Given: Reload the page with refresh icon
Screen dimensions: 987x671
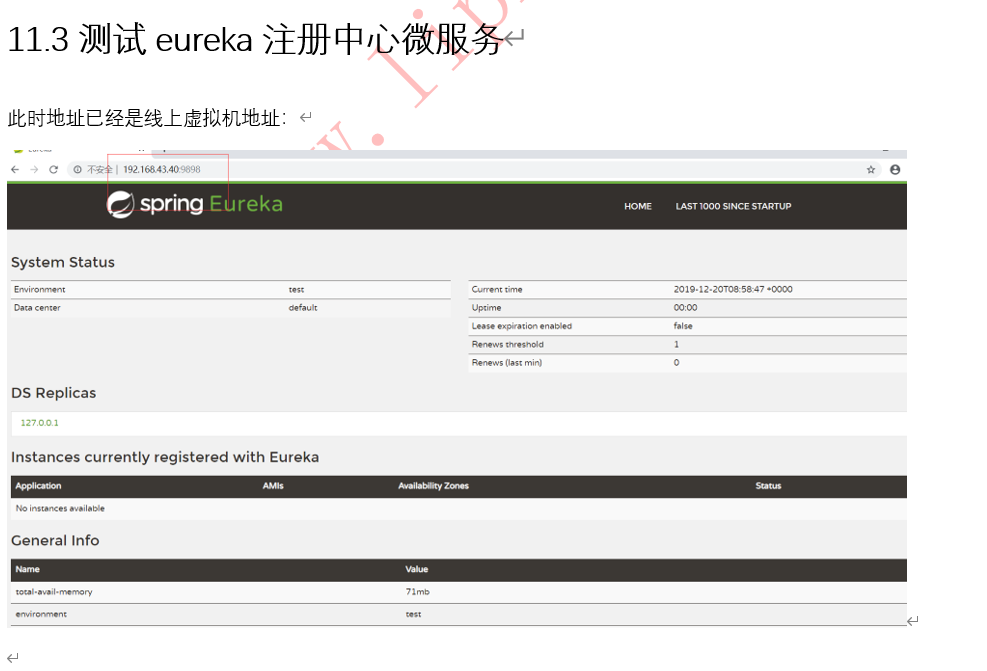Looking at the screenshot, I should [54, 169].
